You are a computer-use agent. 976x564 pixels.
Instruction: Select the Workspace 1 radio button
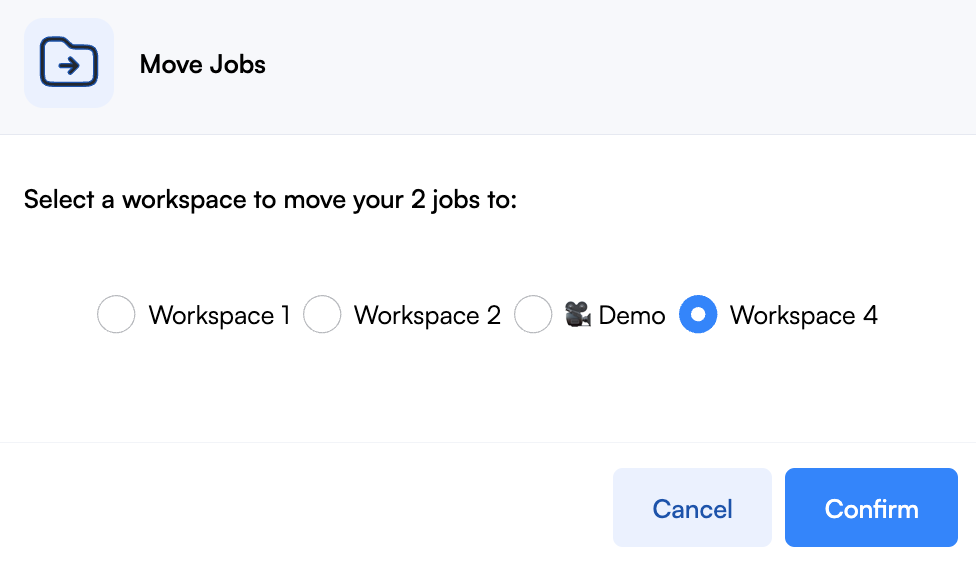(x=116, y=314)
